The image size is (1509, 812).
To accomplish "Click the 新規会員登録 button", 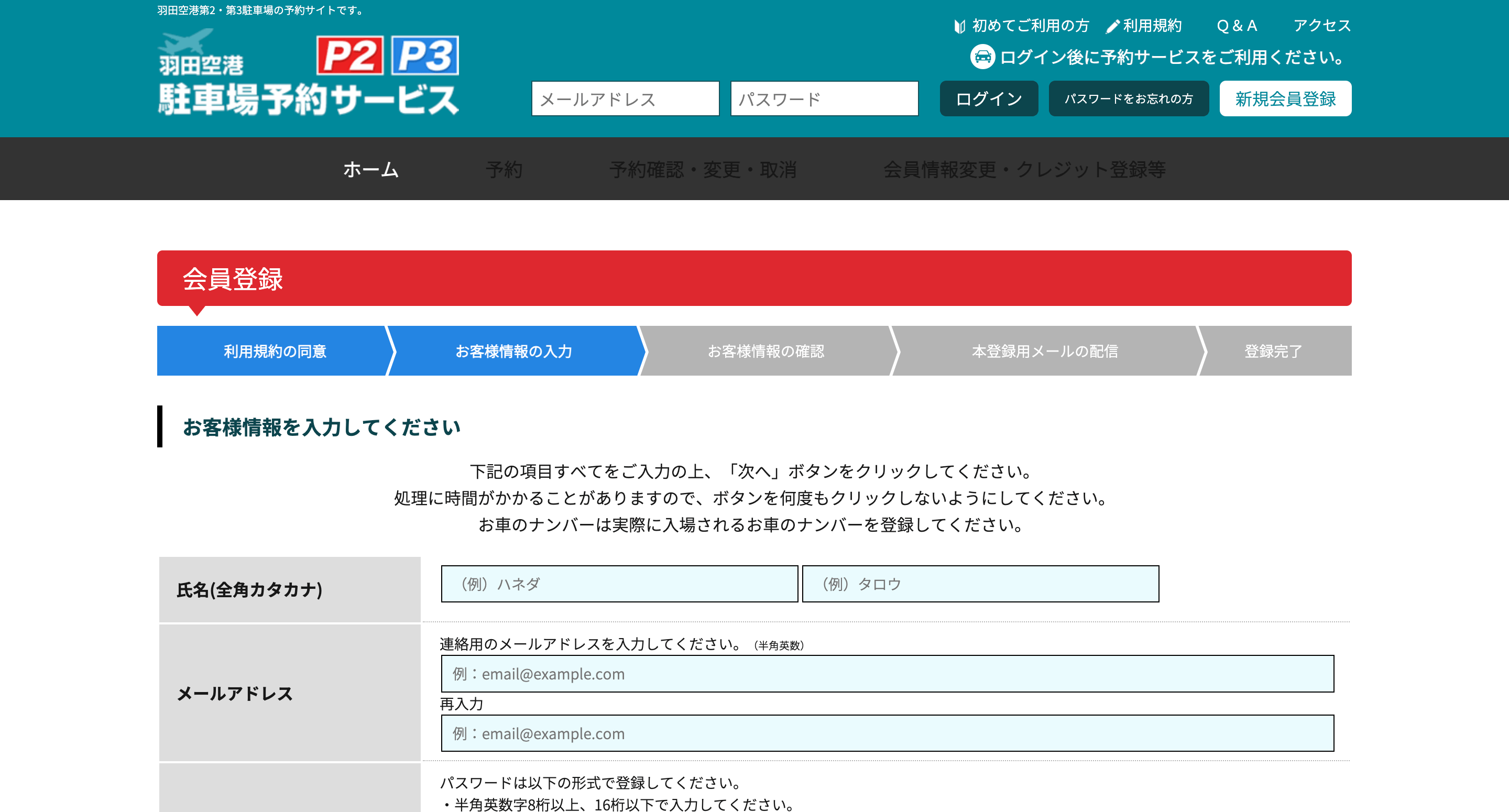I will pyautogui.click(x=1285, y=98).
